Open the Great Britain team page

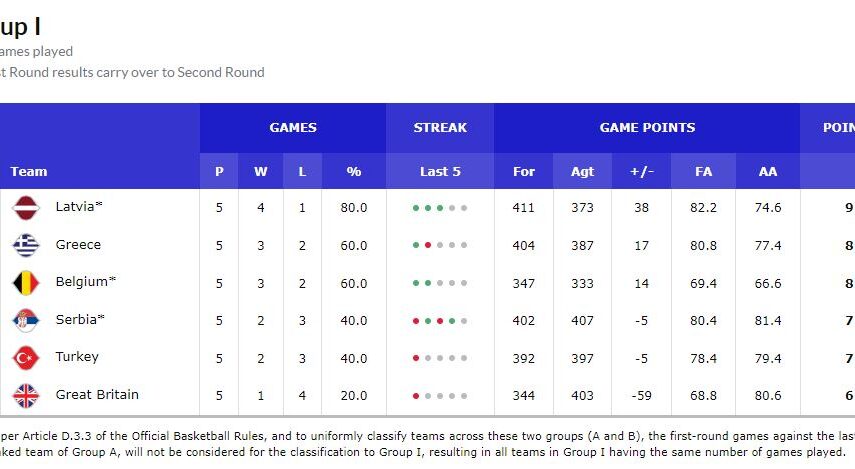coord(97,395)
